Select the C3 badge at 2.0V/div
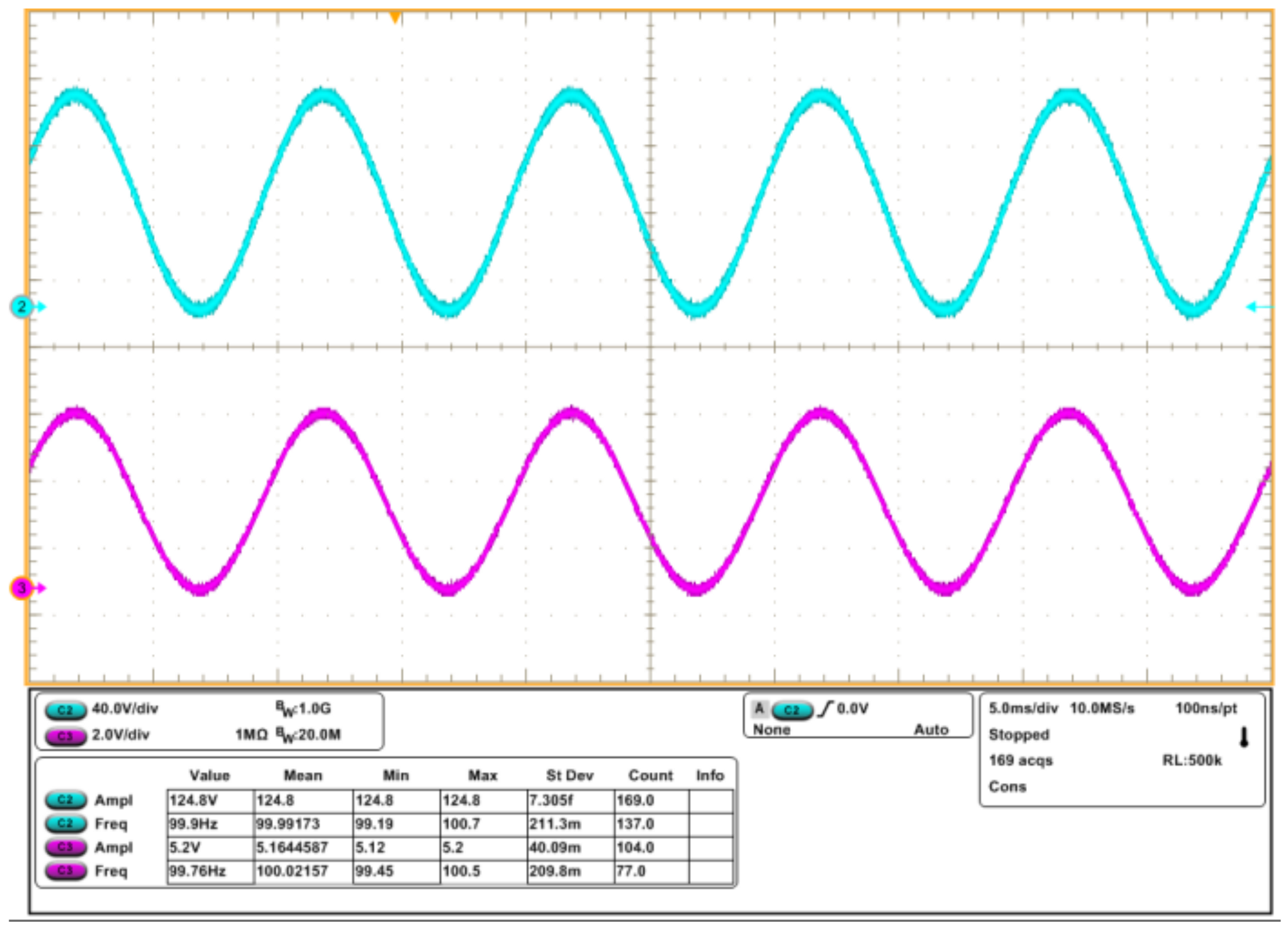Image resolution: width=1288 pixels, height=928 pixels. tap(65, 735)
